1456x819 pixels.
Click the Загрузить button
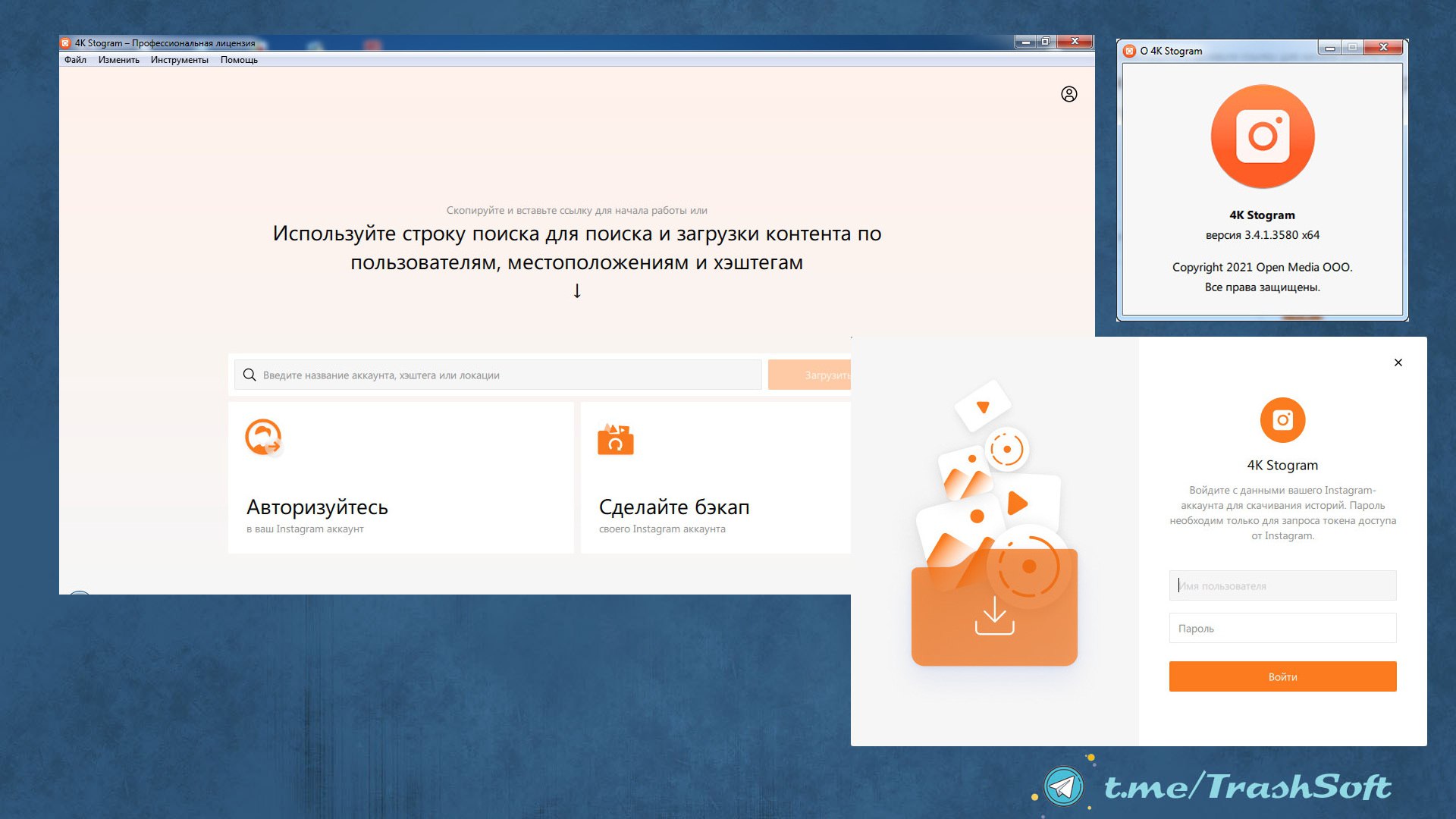click(809, 375)
